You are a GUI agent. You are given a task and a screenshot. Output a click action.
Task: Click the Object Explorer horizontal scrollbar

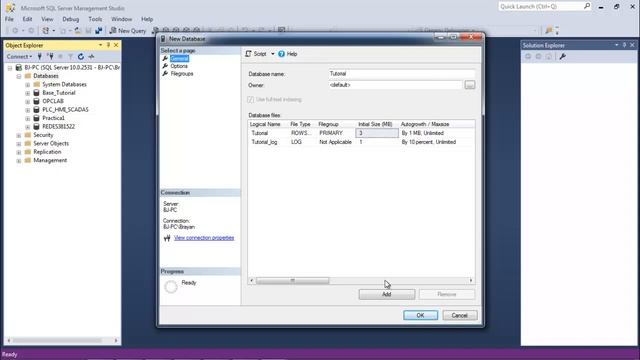tap(62, 340)
